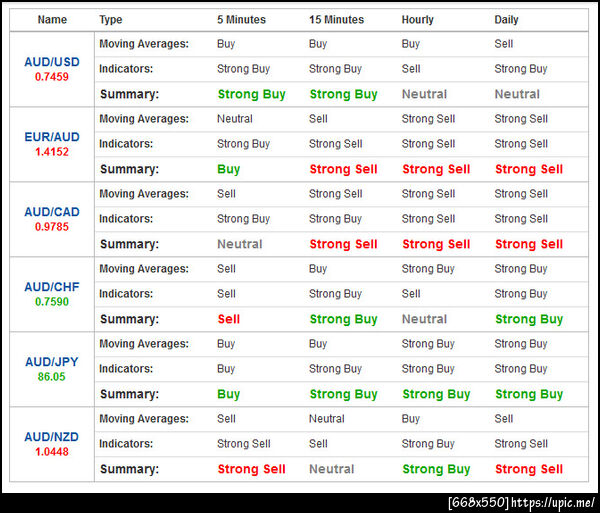Open the AUD/CHF currency pair link
Image resolution: width=600 pixels, height=513 pixels.
[x=52, y=287]
